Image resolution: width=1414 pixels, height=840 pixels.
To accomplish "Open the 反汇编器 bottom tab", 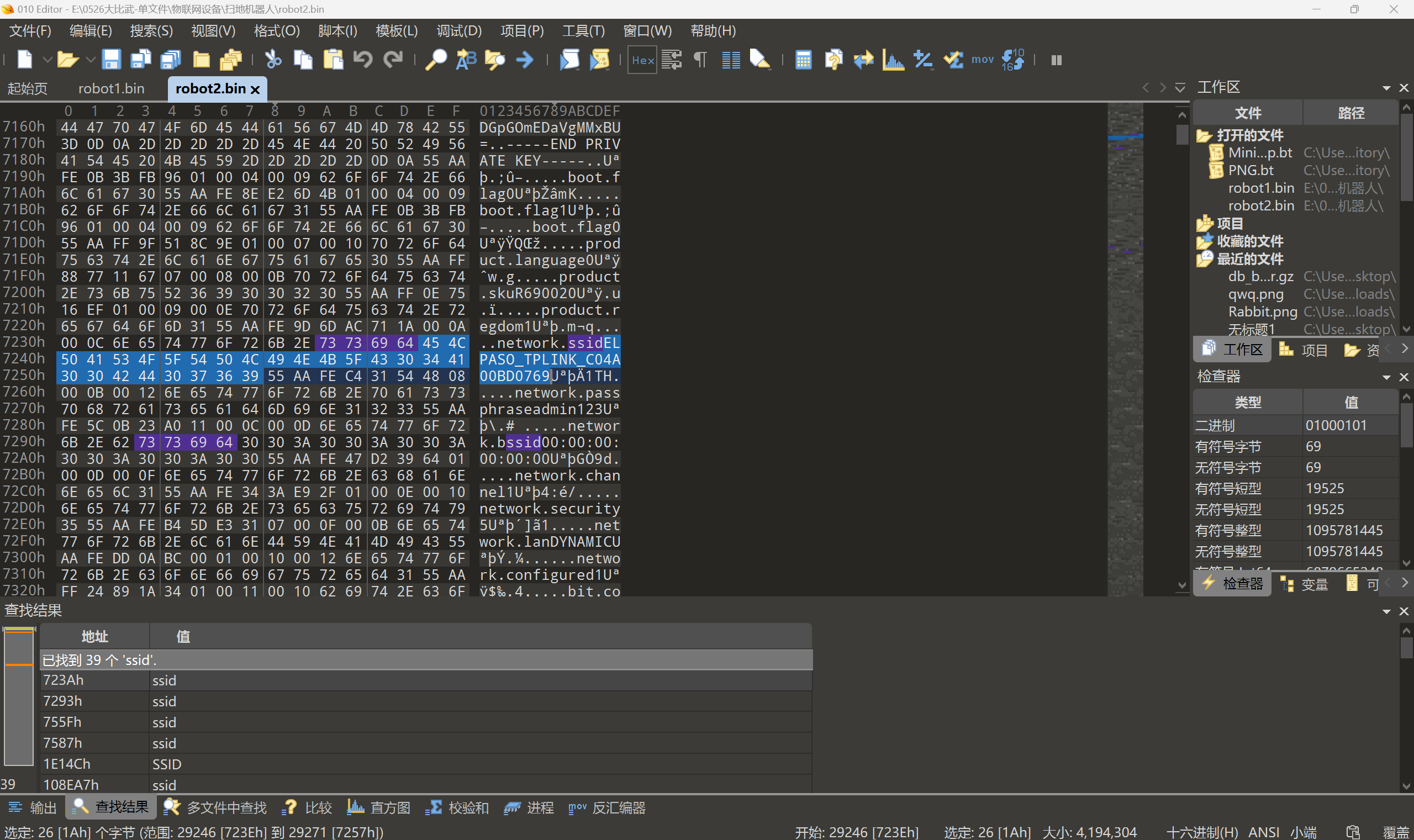I will pyautogui.click(x=607, y=808).
